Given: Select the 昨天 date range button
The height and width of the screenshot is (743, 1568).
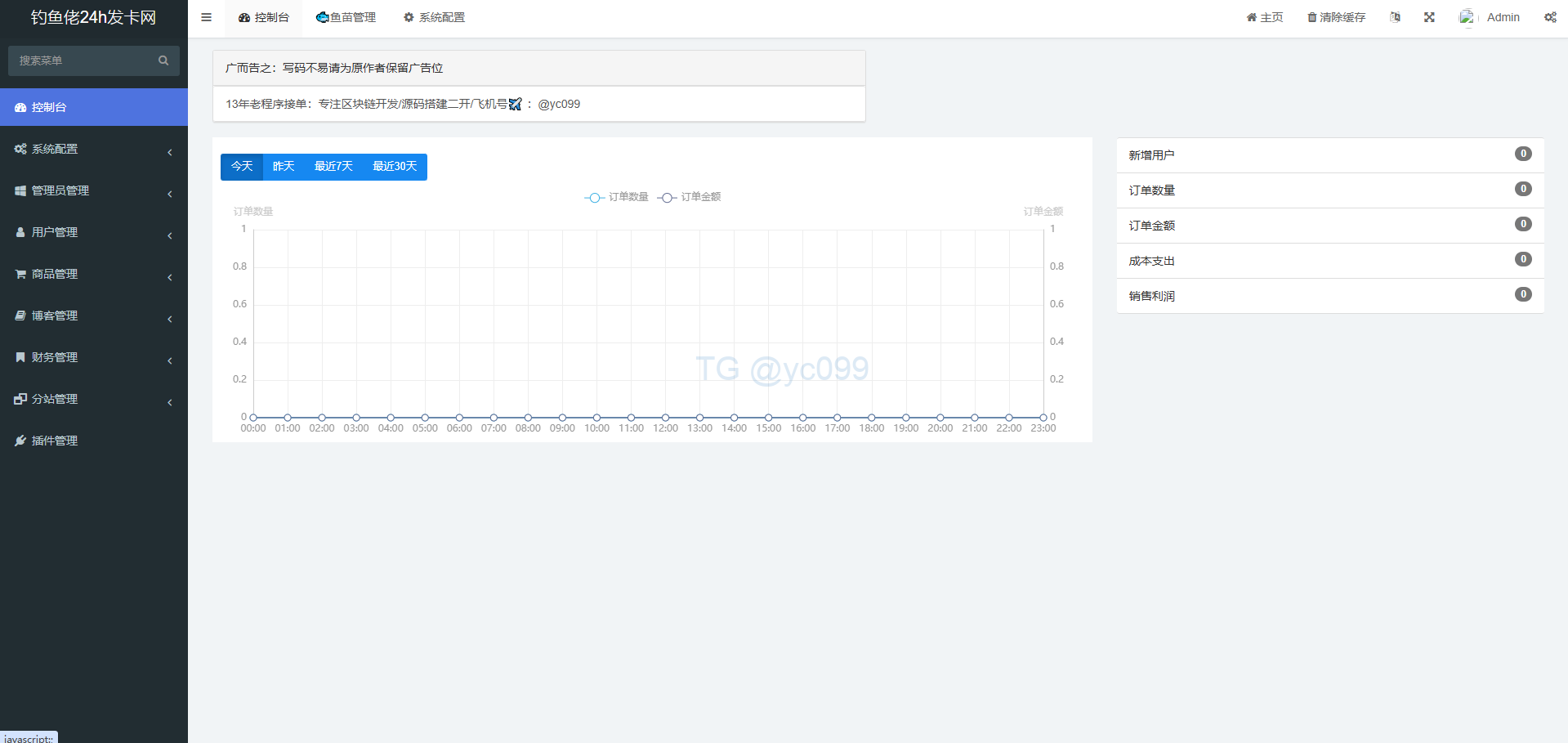Looking at the screenshot, I should [x=284, y=167].
